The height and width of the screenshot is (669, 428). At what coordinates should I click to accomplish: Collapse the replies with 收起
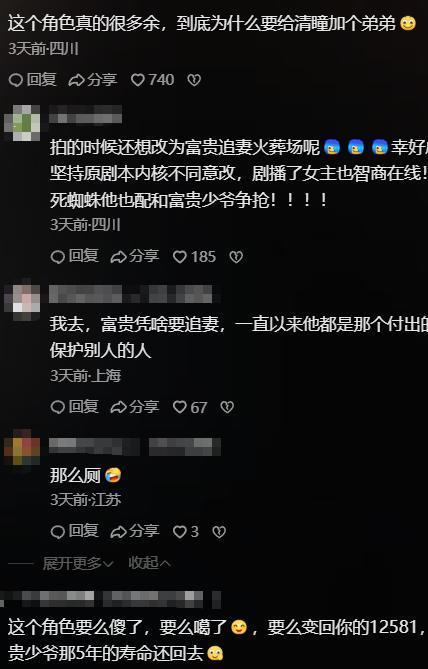[x=149, y=563]
